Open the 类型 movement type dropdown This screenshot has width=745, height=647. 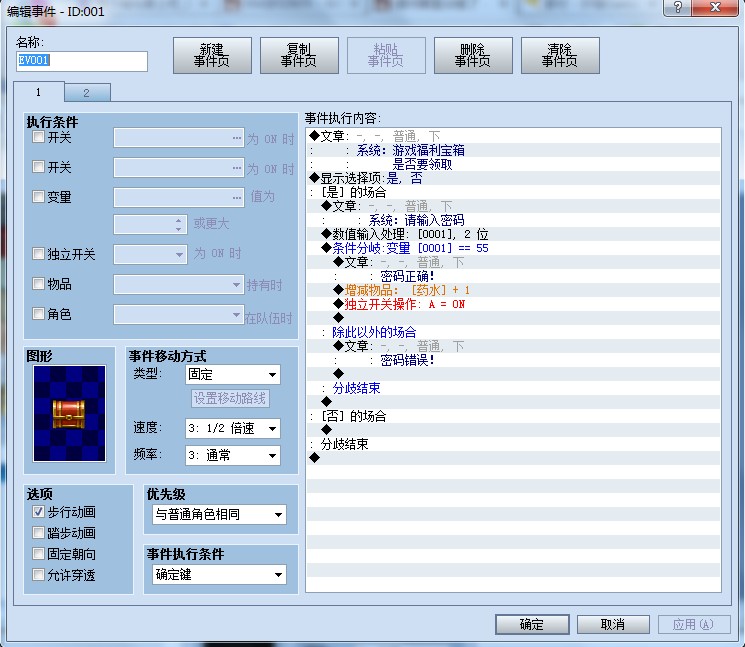(232, 374)
